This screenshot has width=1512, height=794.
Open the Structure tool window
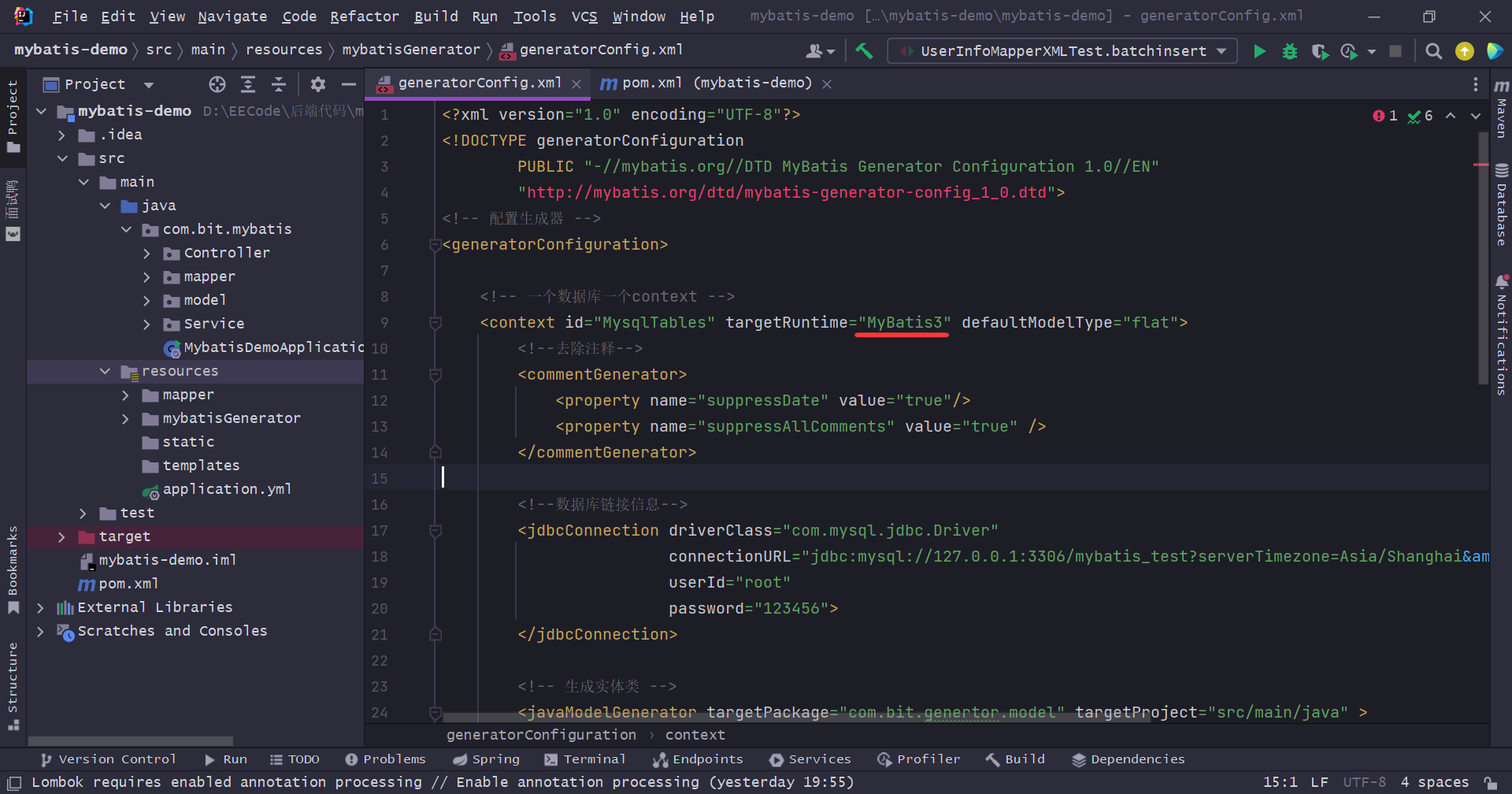tap(13, 686)
